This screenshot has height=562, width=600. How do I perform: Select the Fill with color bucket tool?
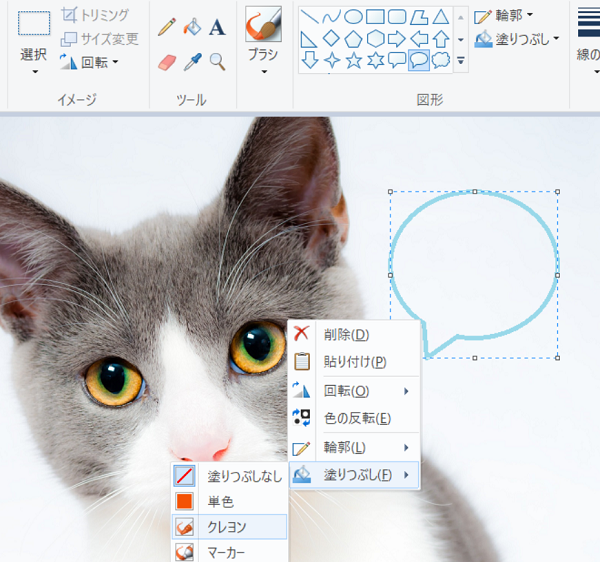pyautogui.click(x=192, y=27)
